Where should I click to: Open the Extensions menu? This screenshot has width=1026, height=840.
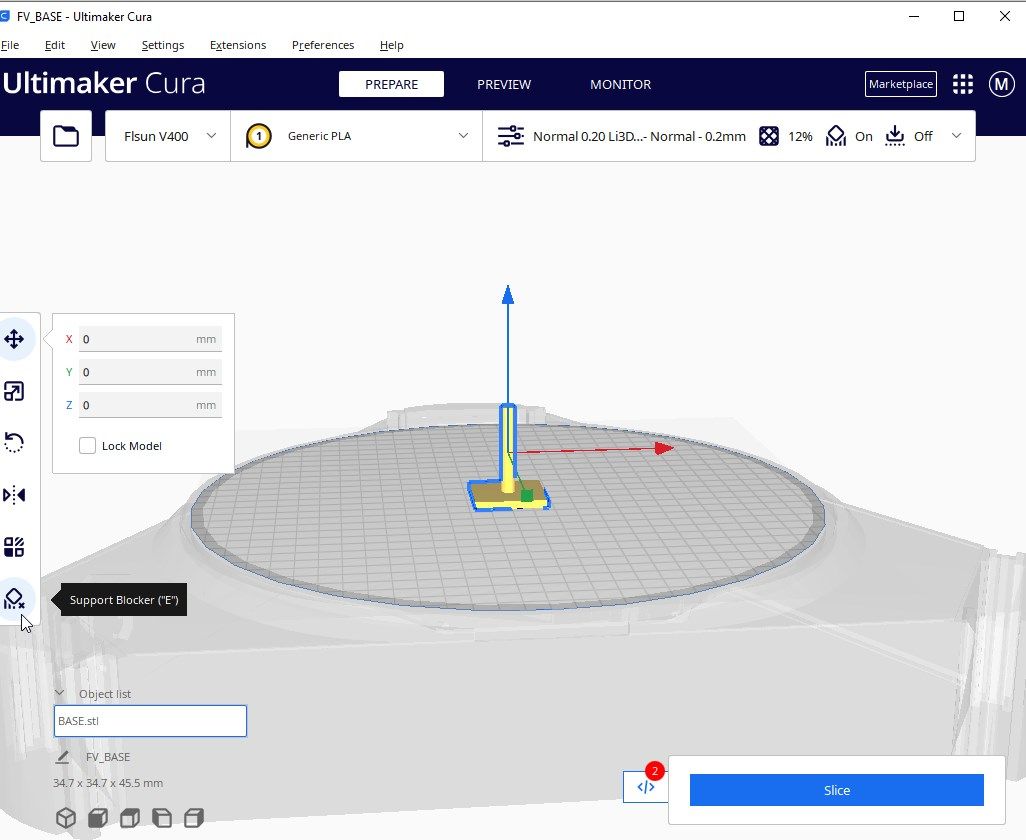coord(238,45)
